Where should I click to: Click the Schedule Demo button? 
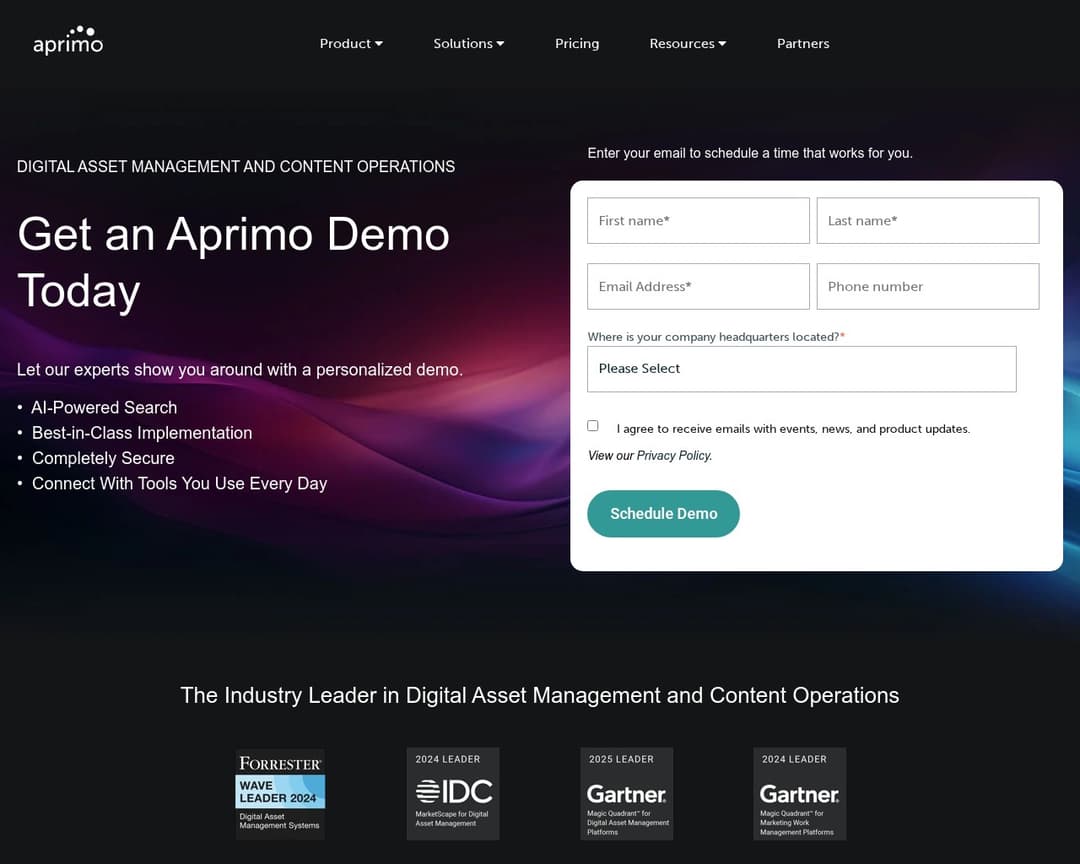point(663,513)
